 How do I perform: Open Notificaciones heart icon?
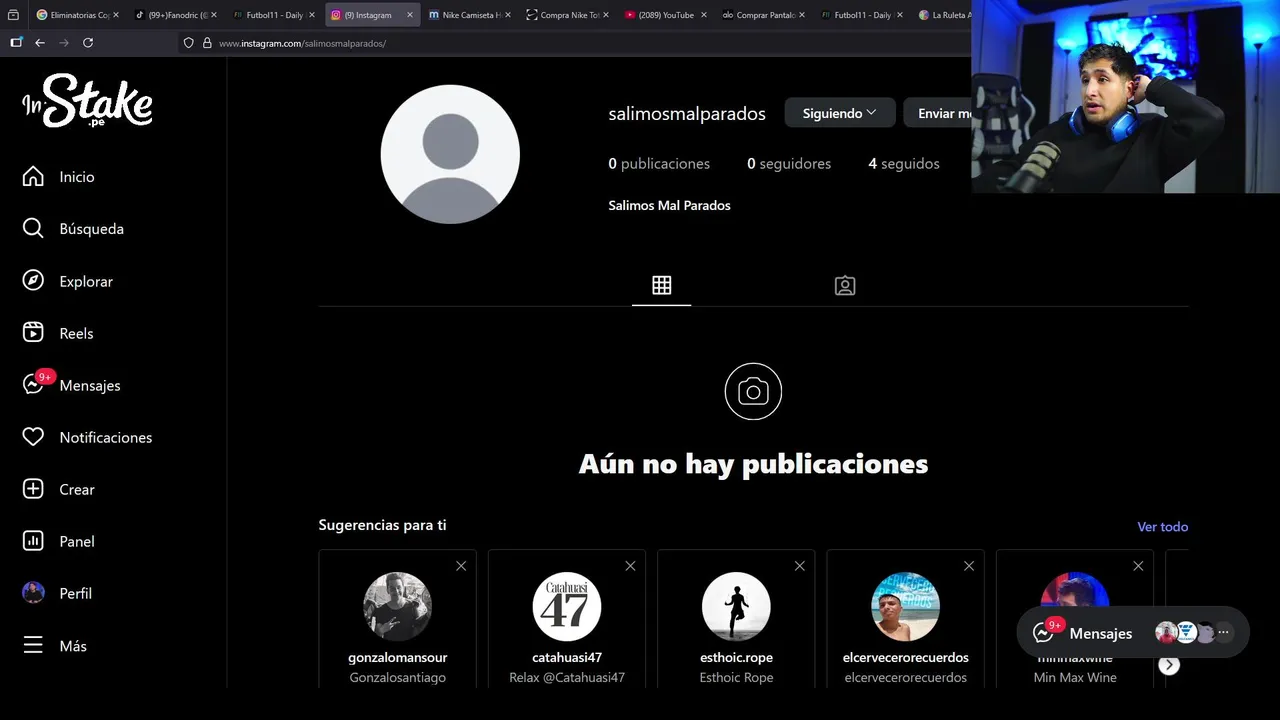pyautogui.click(x=33, y=437)
